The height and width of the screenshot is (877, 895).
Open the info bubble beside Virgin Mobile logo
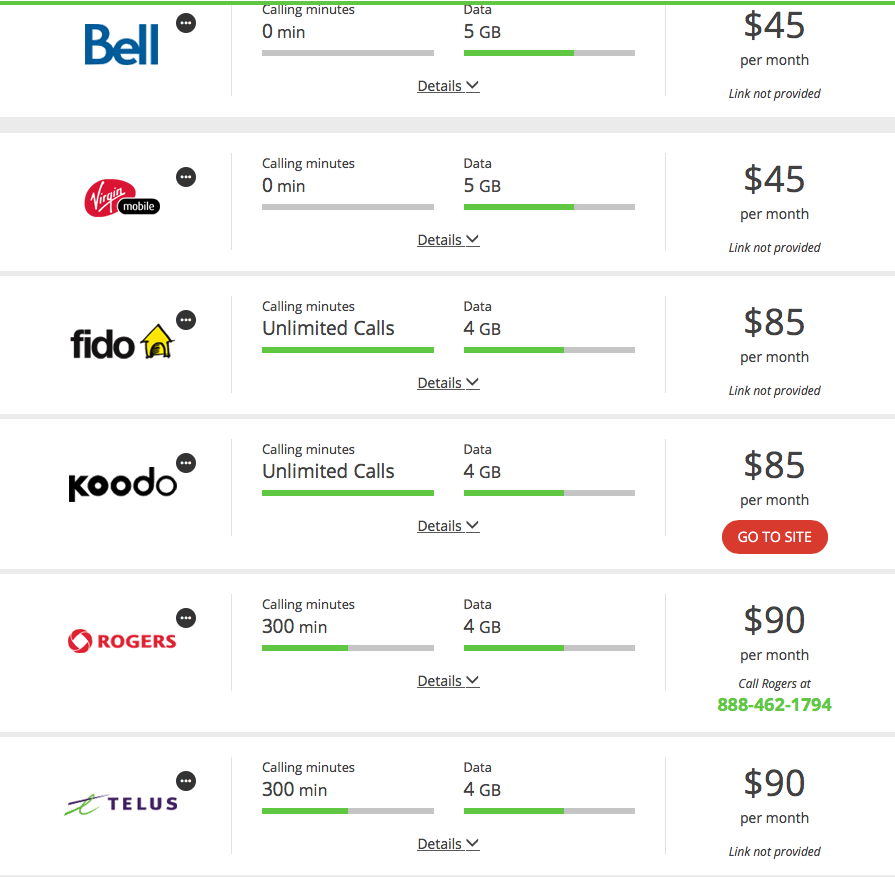[186, 177]
